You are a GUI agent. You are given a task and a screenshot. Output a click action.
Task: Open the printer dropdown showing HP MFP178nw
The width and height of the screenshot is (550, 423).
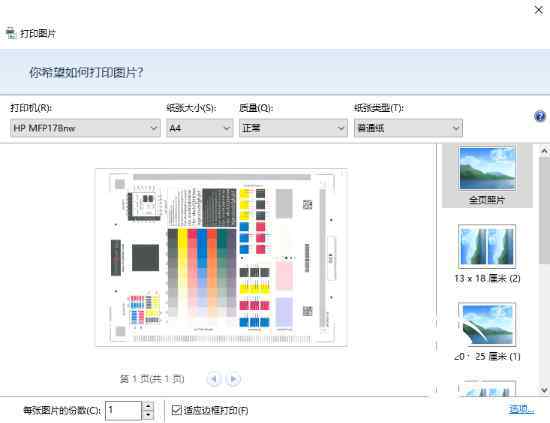(x=85, y=128)
